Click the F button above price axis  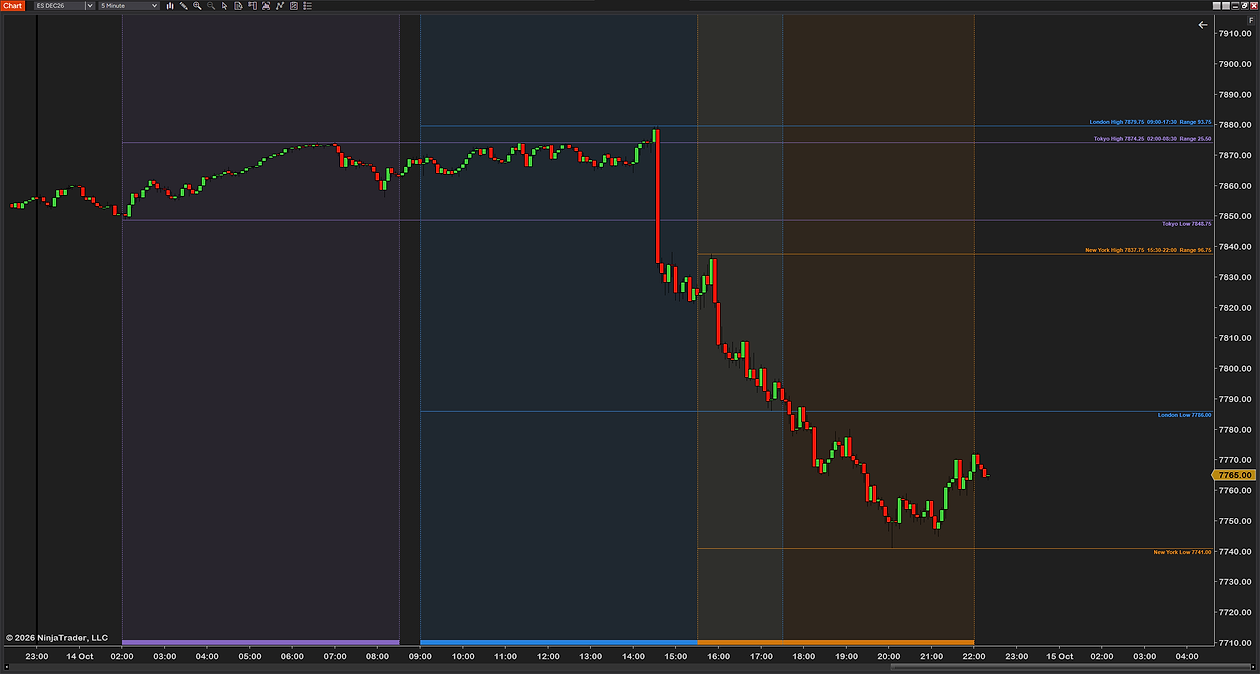pos(1251,20)
